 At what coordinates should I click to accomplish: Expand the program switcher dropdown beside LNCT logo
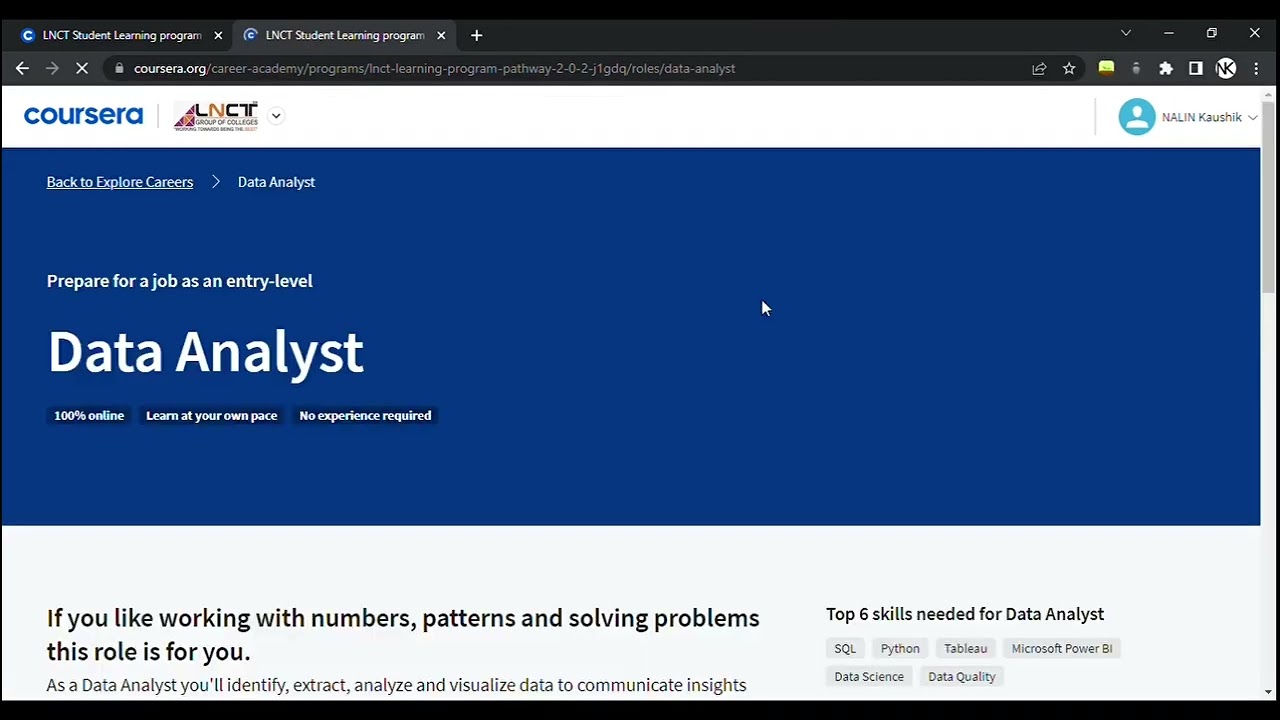coord(276,116)
